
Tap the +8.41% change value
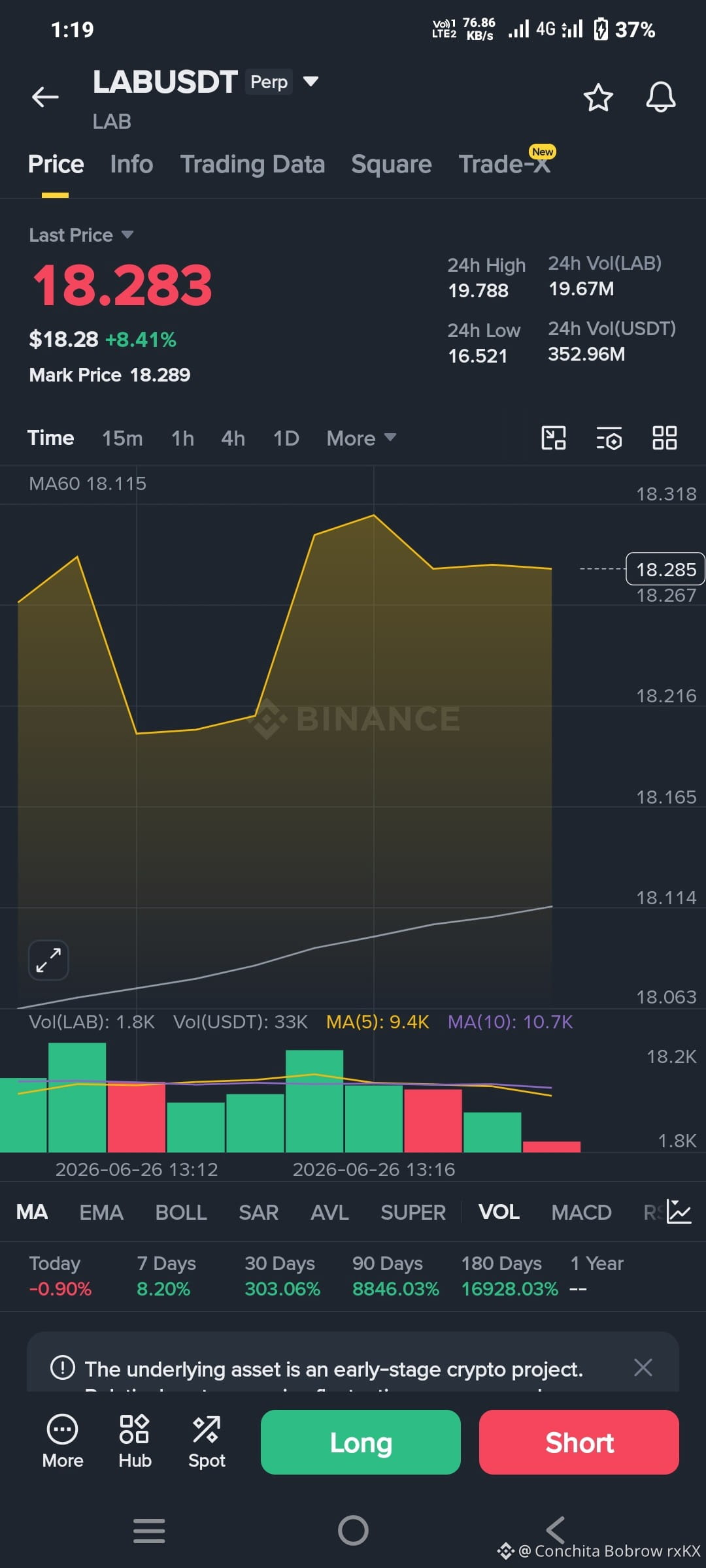coord(141,339)
